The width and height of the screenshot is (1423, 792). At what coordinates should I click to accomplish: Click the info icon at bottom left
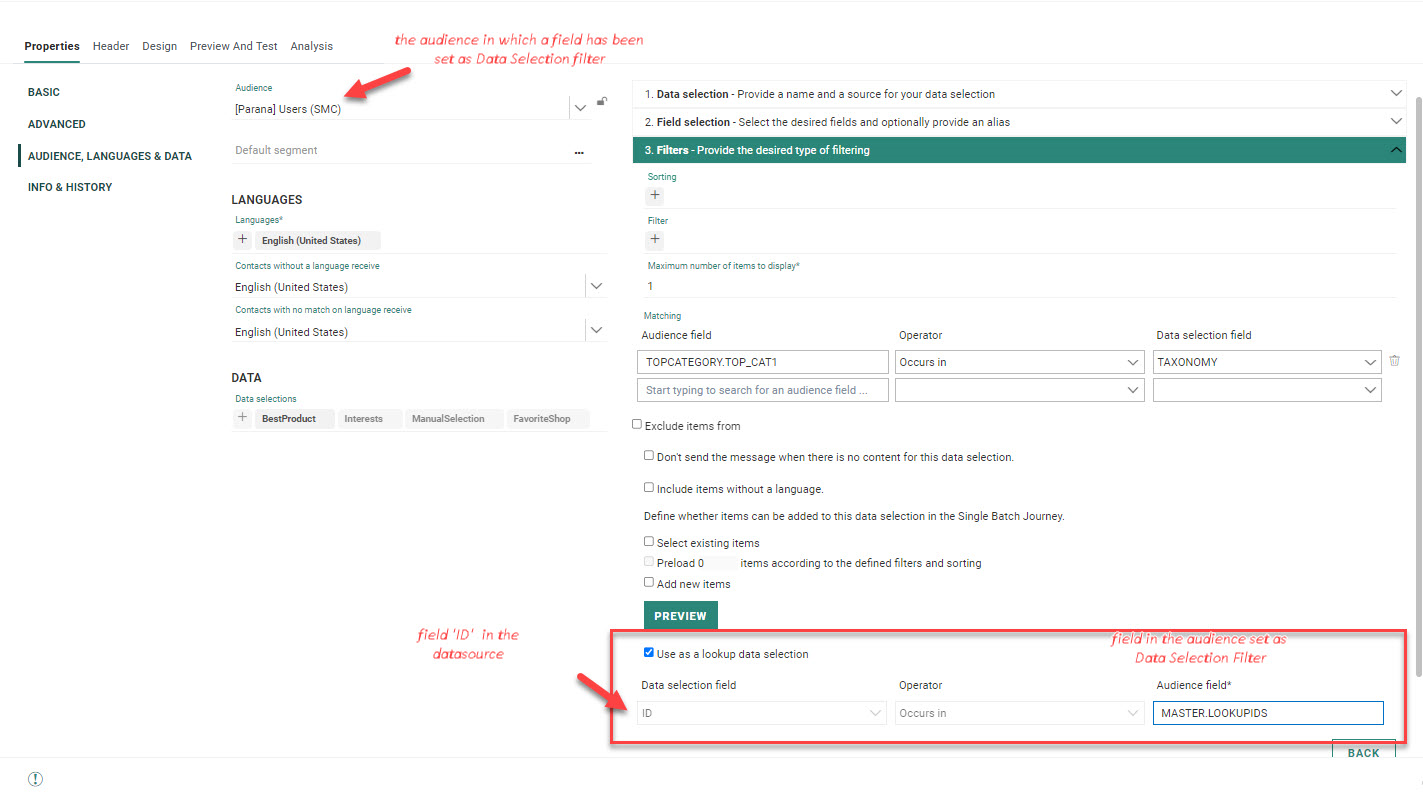[x=35, y=779]
